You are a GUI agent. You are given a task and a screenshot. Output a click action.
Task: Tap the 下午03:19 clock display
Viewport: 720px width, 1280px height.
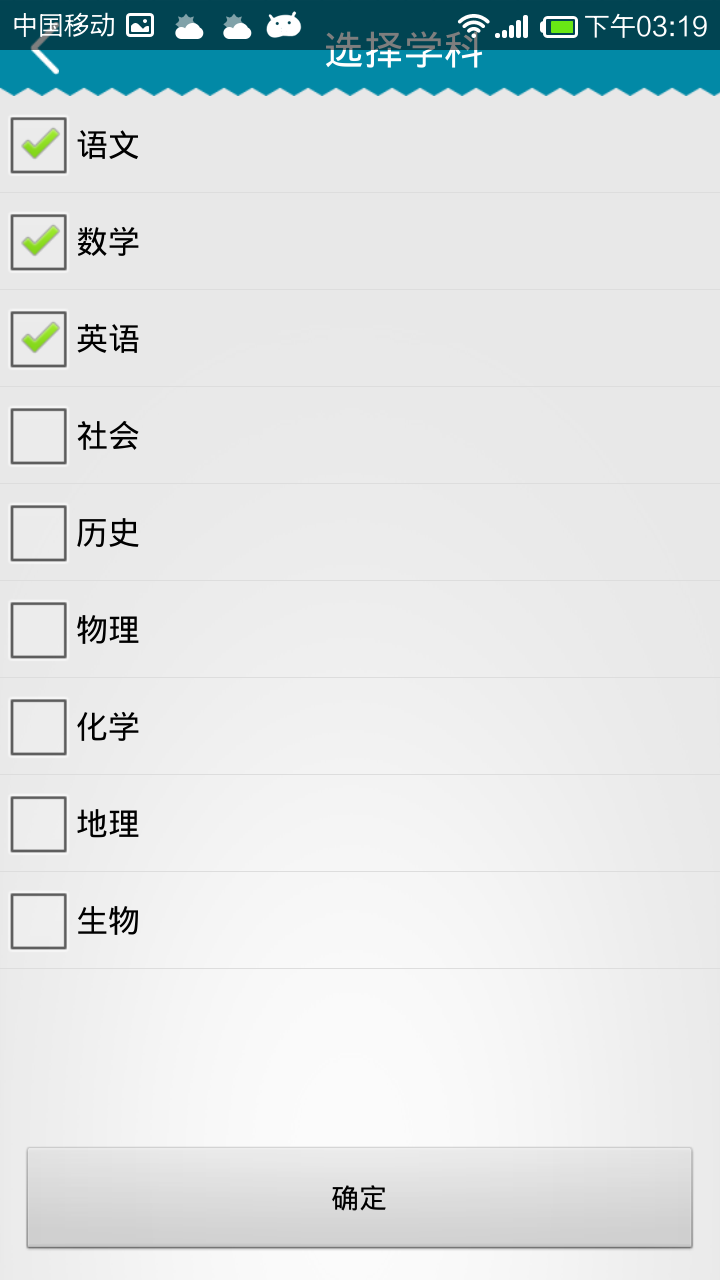click(646, 26)
